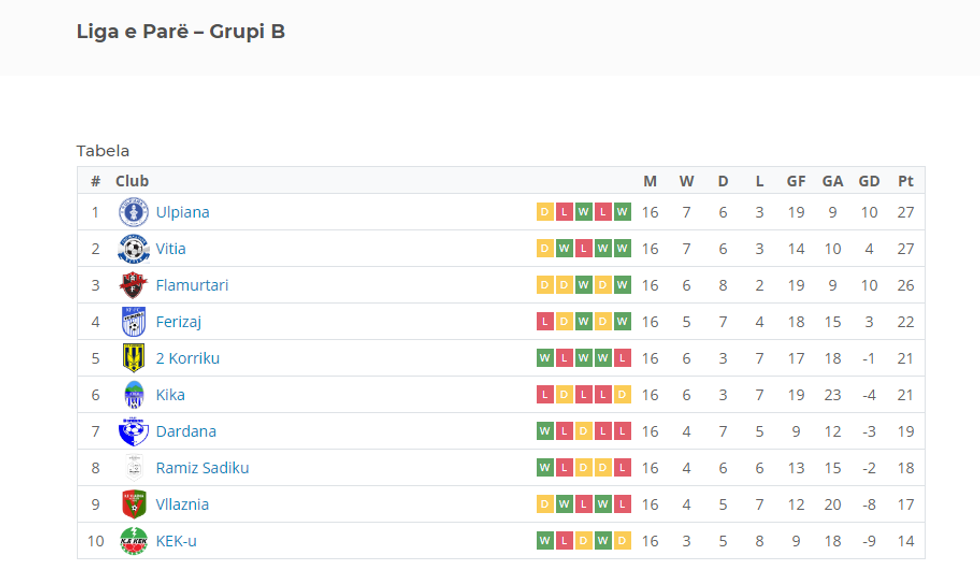This screenshot has width=980, height=585.
Task: Click the Ulpiana club logo
Action: 133,212
